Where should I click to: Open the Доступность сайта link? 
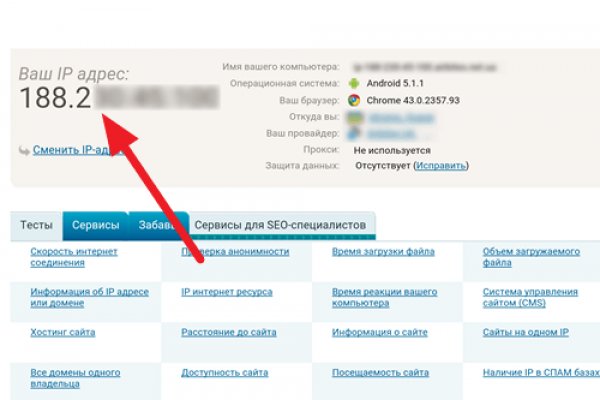(x=224, y=372)
